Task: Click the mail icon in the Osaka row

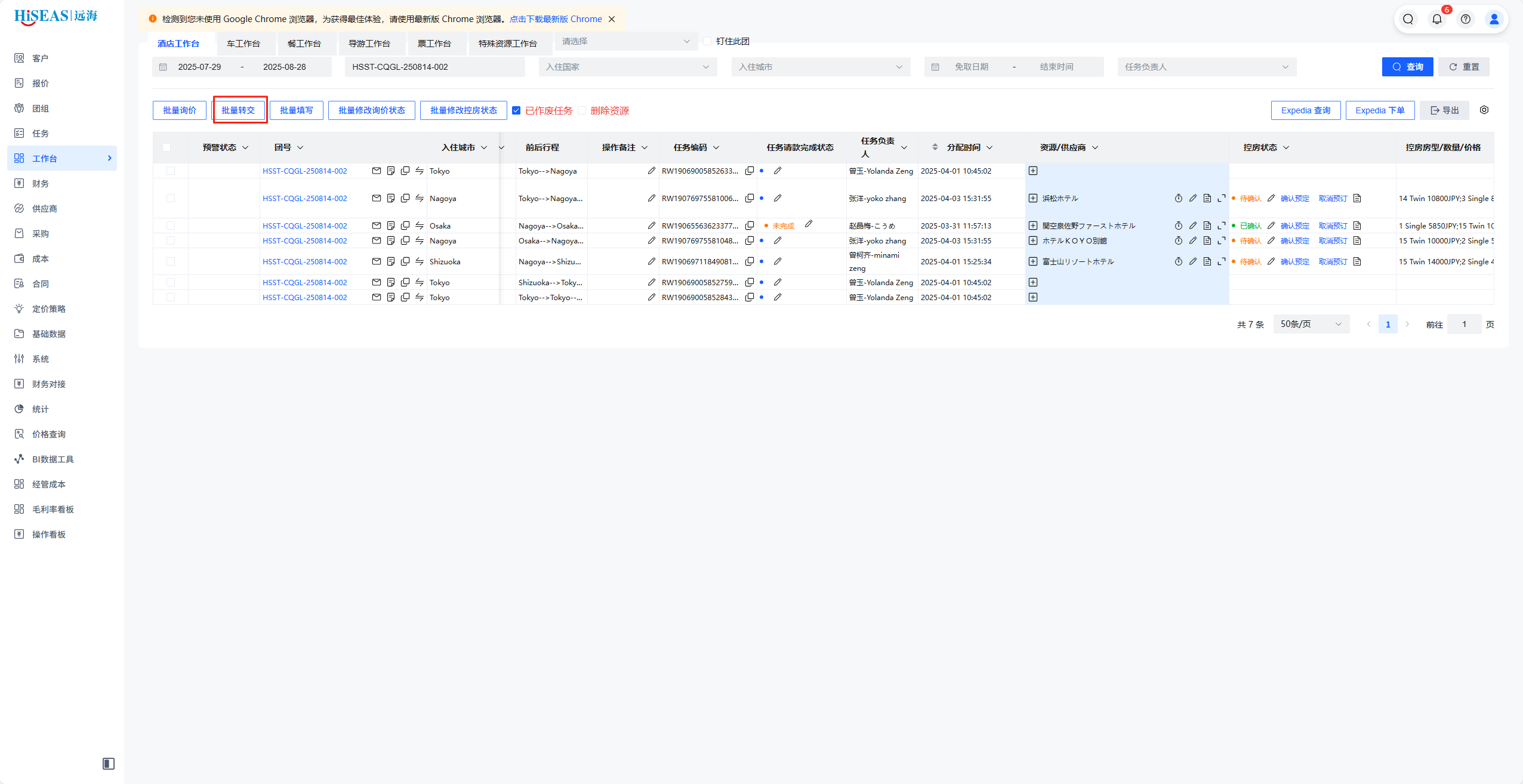Action: tap(376, 226)
